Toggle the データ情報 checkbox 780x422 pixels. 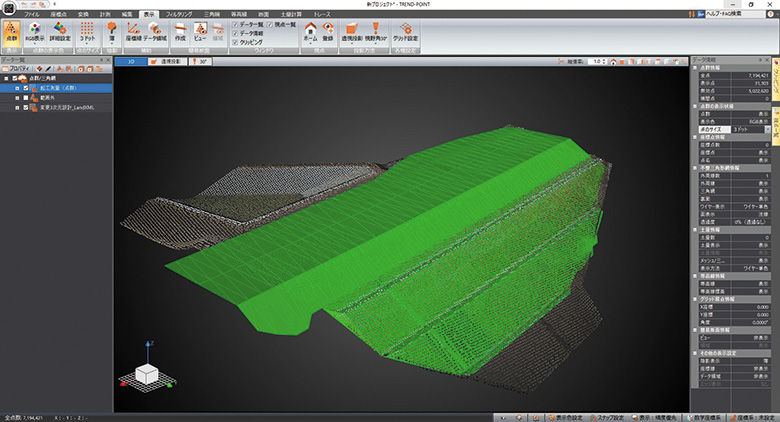coord(235,33)
